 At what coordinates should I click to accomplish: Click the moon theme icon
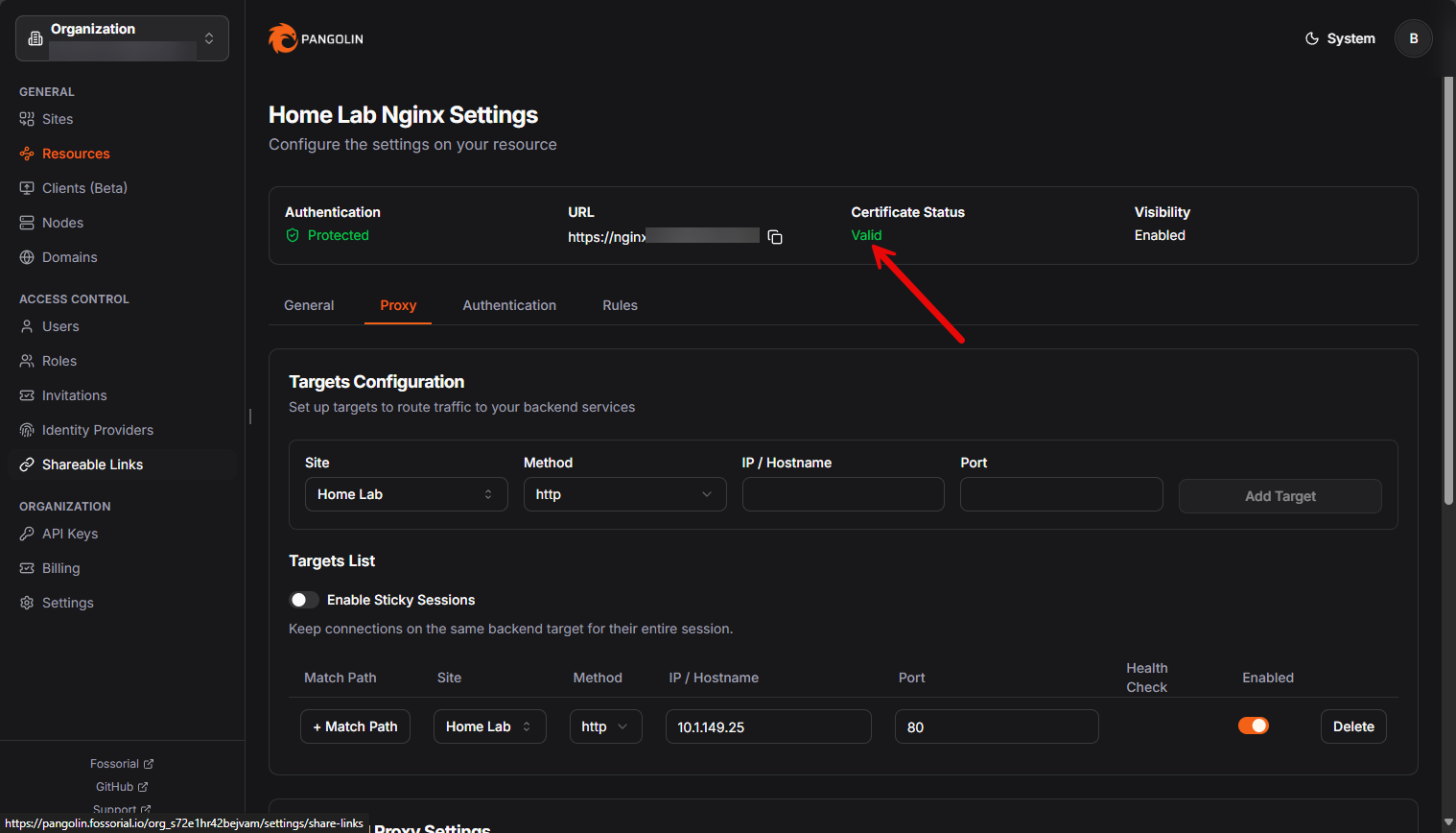(1312, 38)
